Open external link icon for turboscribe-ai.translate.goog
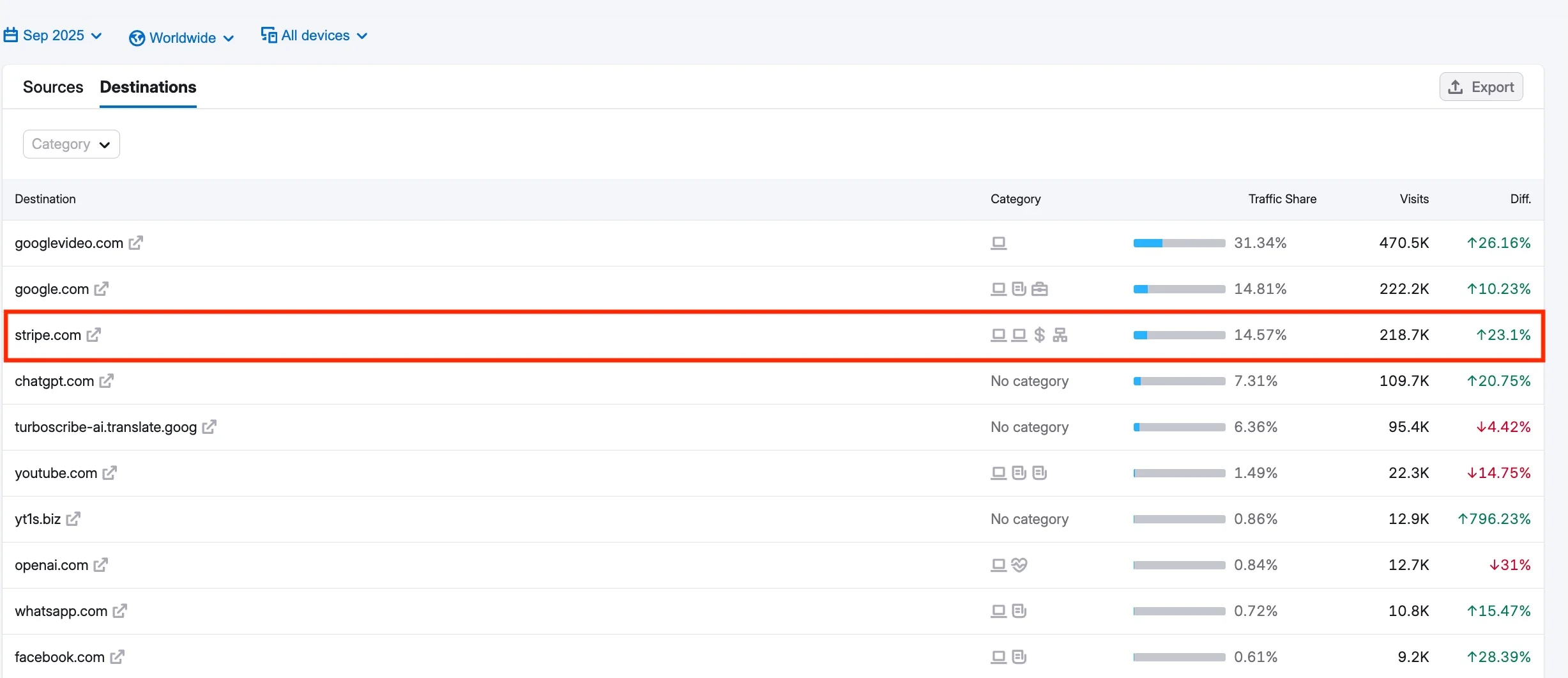1568x678 pixels. [209, 427]
